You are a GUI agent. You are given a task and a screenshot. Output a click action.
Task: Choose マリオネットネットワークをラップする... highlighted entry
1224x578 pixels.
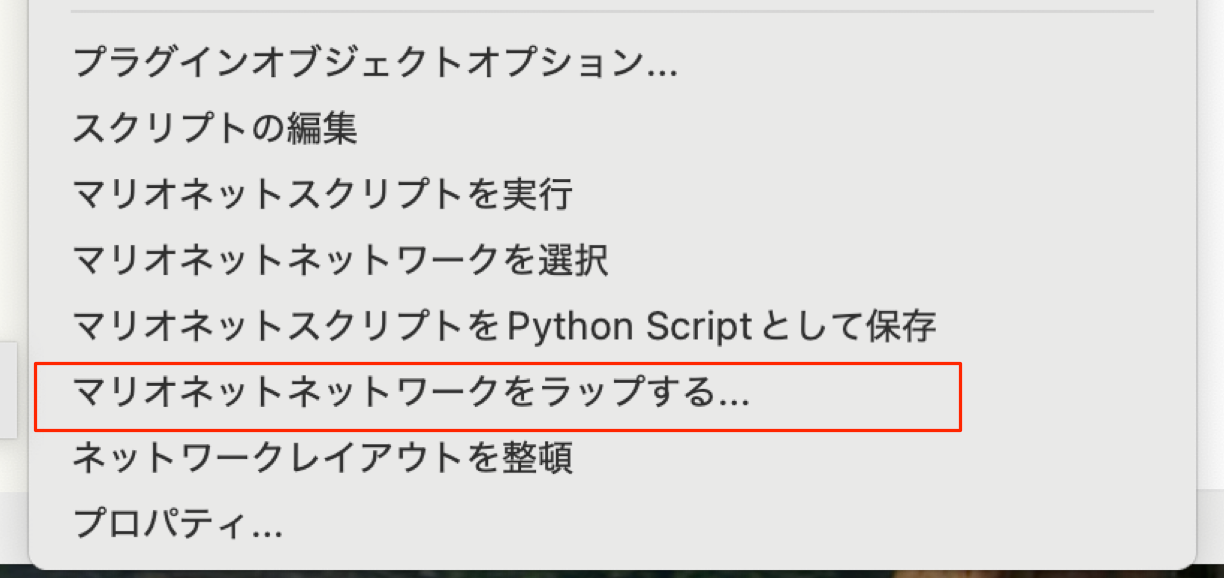pos(411,394)
